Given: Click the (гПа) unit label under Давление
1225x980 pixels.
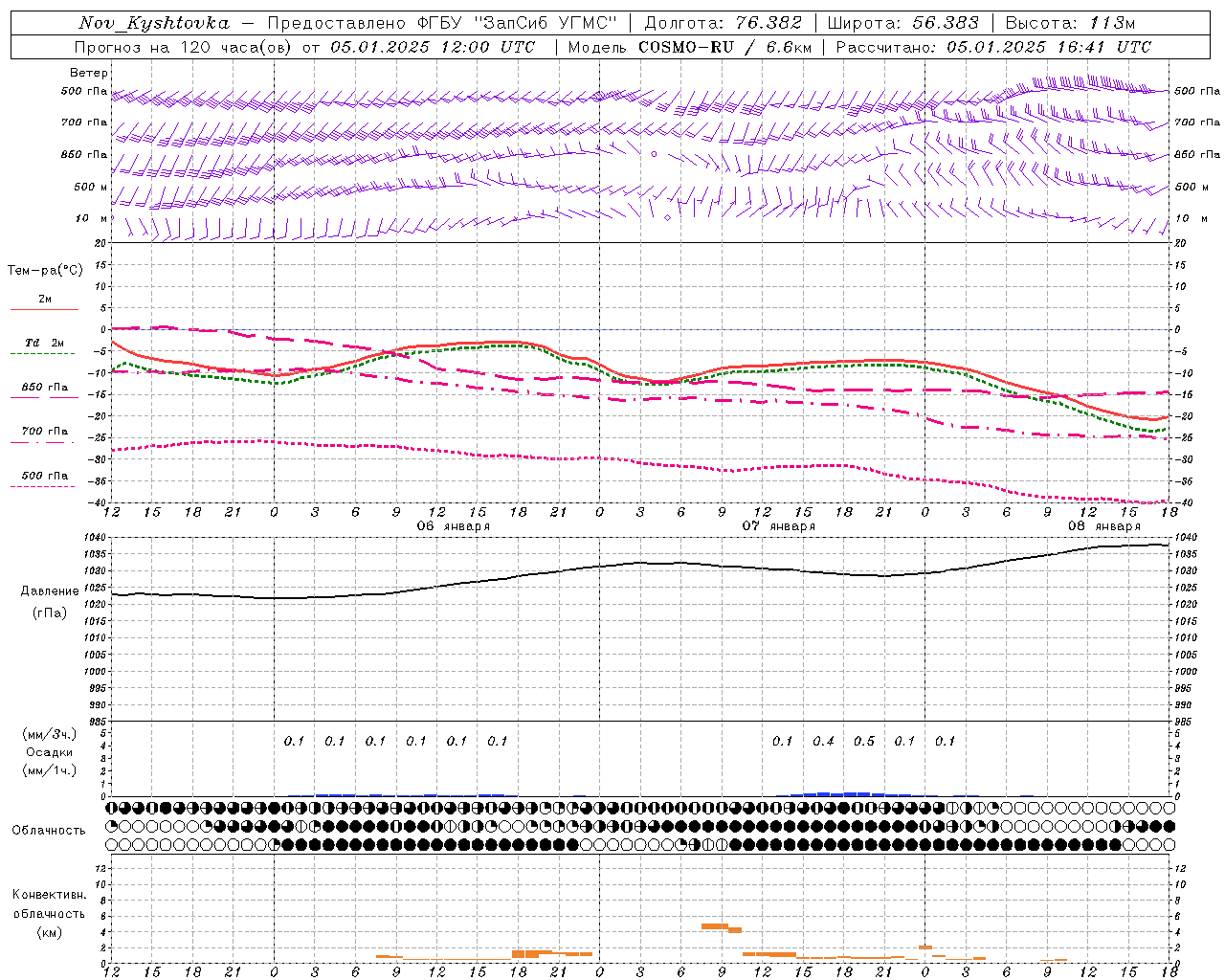Looking at the screenshot, I should [50, 612].
